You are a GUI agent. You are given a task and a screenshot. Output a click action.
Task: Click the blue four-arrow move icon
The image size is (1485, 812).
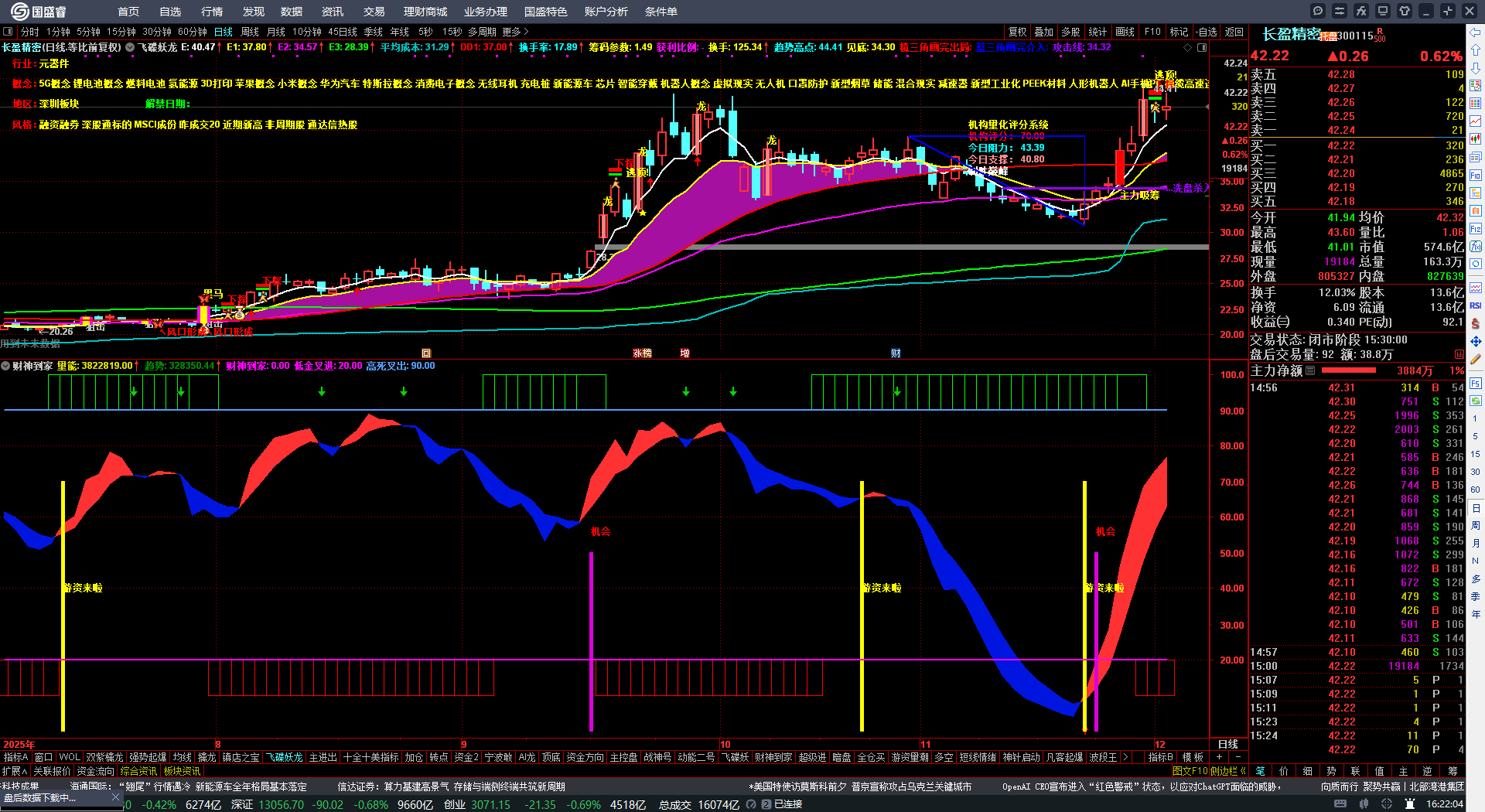click(1476, 341)
